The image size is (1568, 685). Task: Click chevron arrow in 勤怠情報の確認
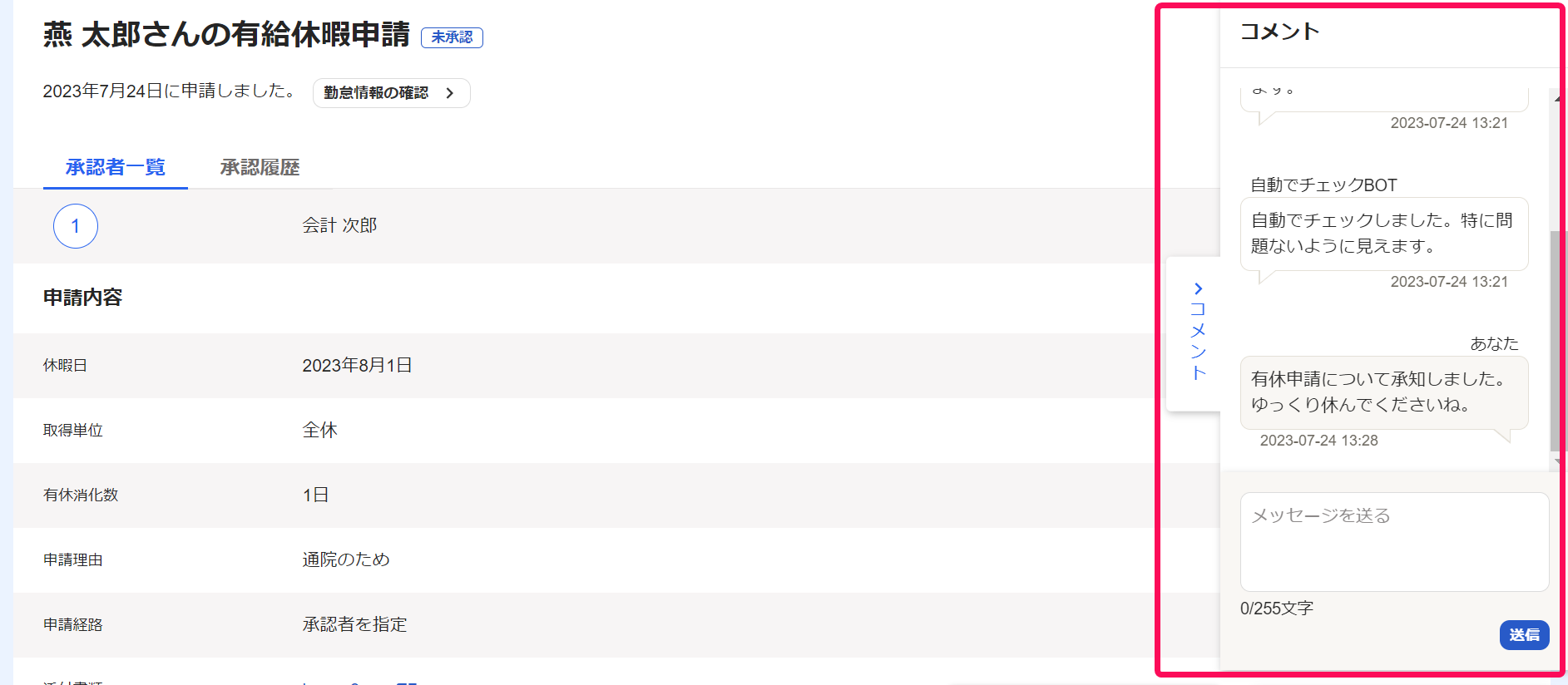pos(450,93)
